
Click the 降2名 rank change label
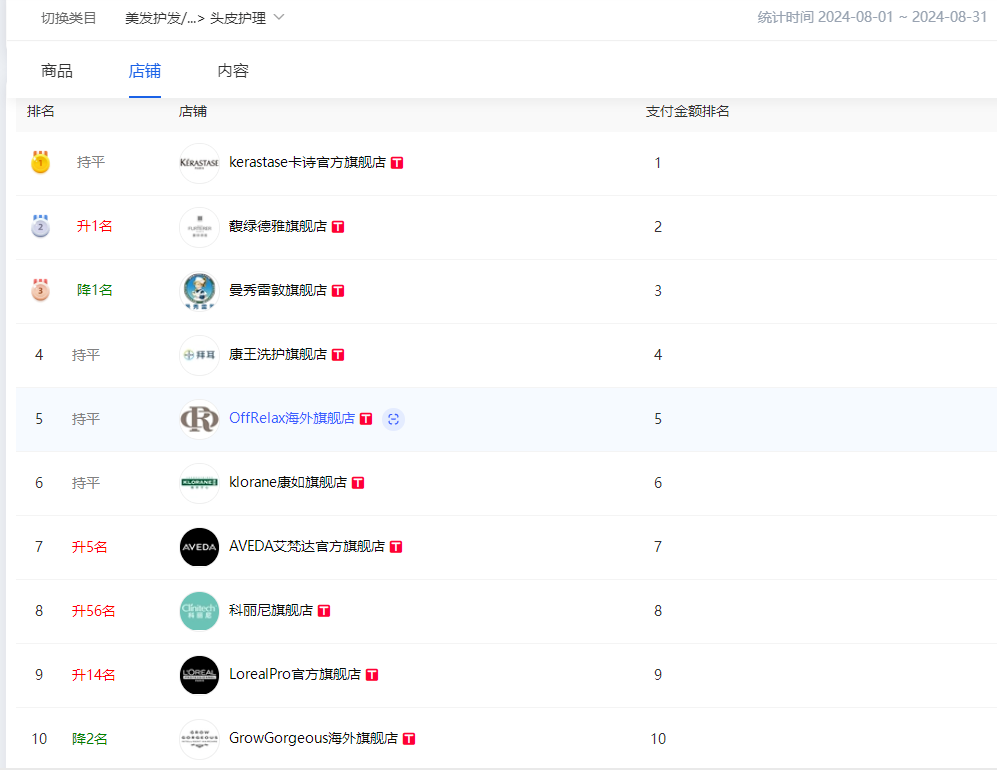click(x=90, y=739)
